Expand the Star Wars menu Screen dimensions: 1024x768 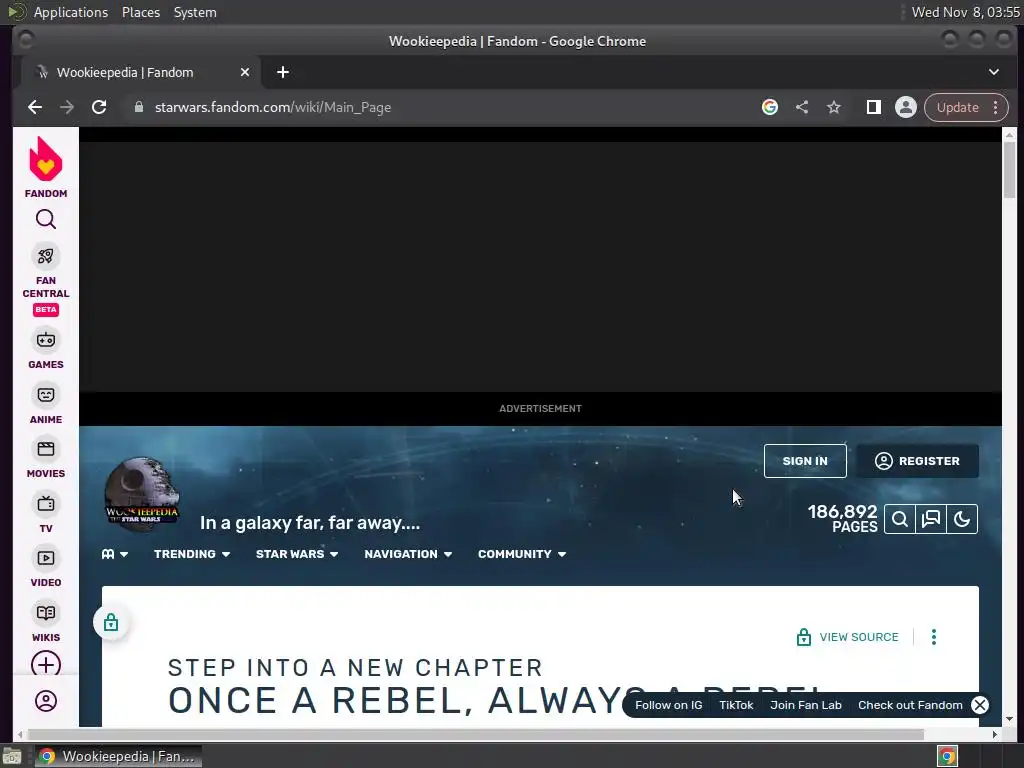[x=297, y=554]
